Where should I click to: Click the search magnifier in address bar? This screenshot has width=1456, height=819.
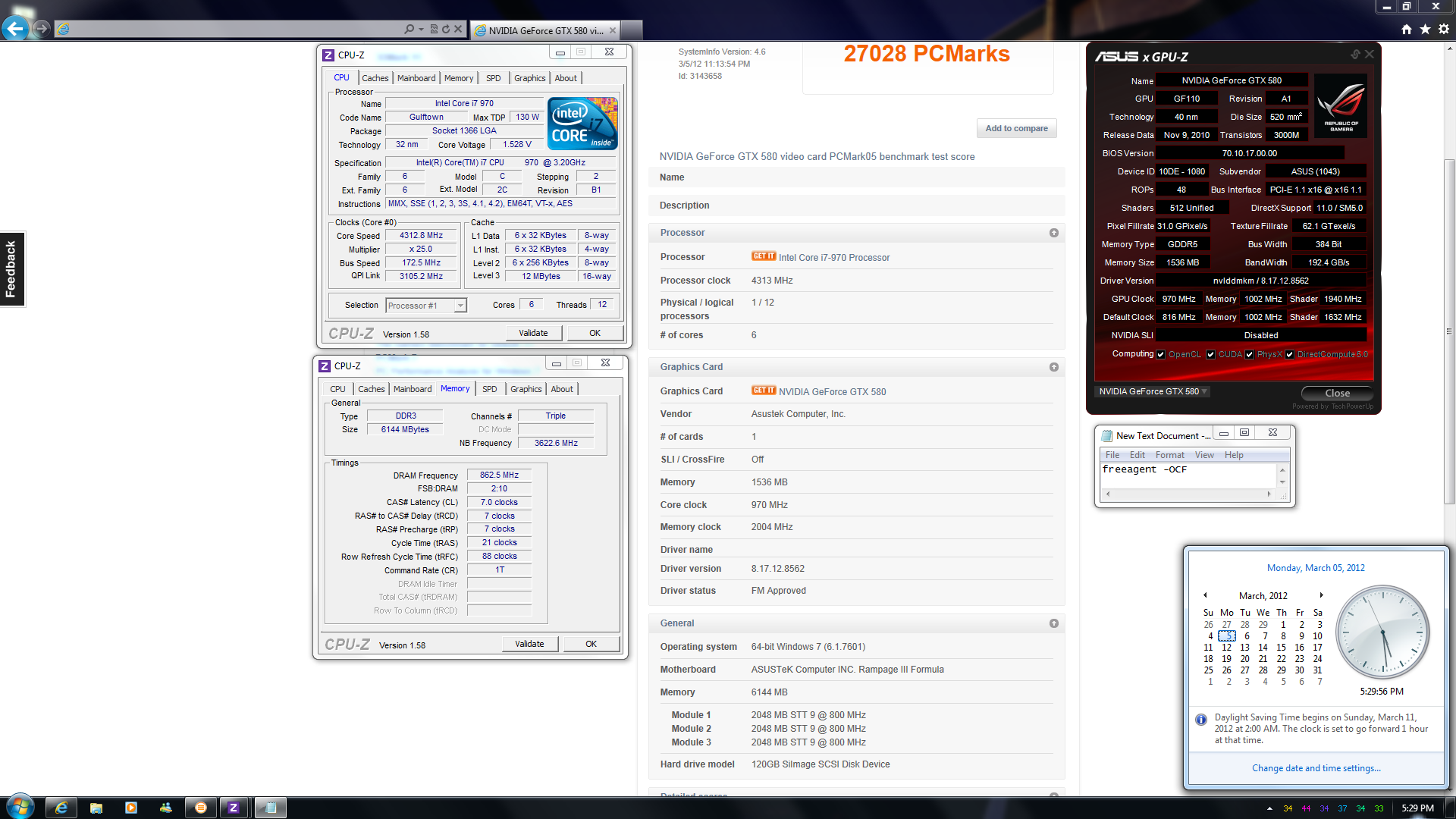coord(409,29)
